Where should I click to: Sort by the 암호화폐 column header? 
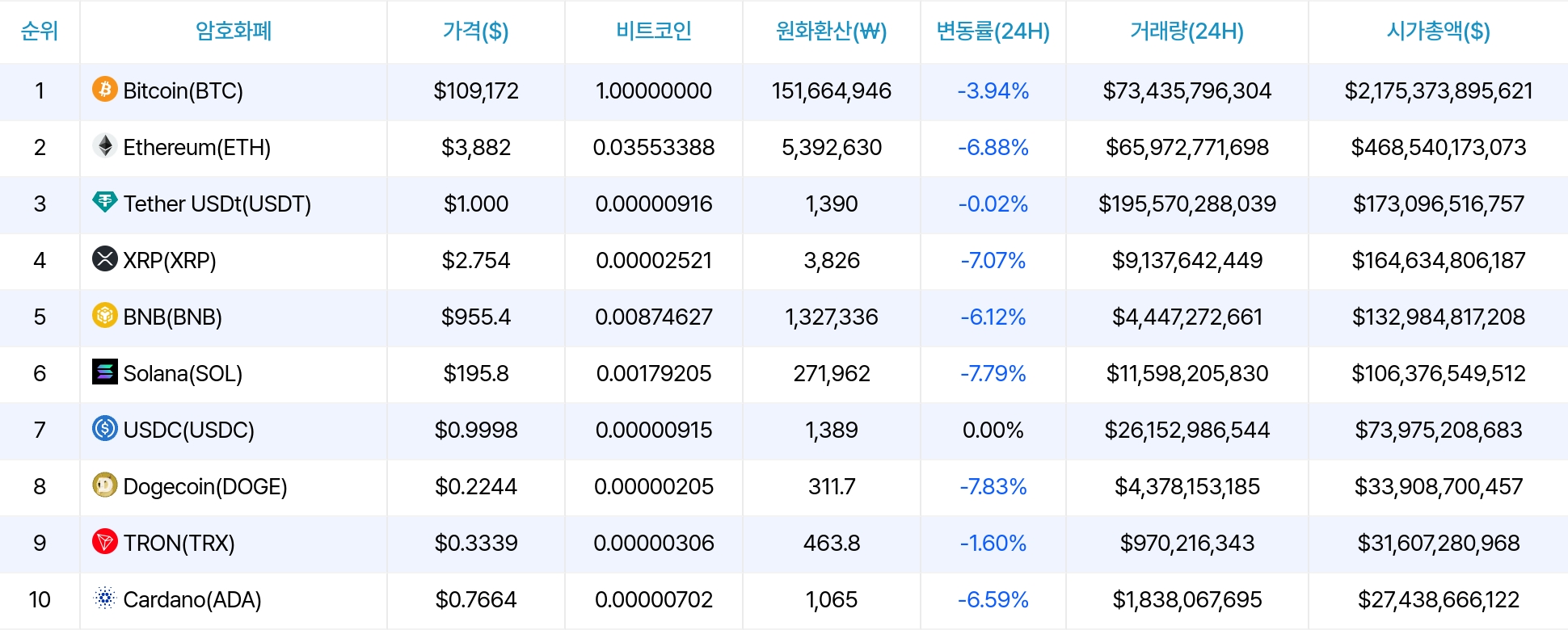234,31
